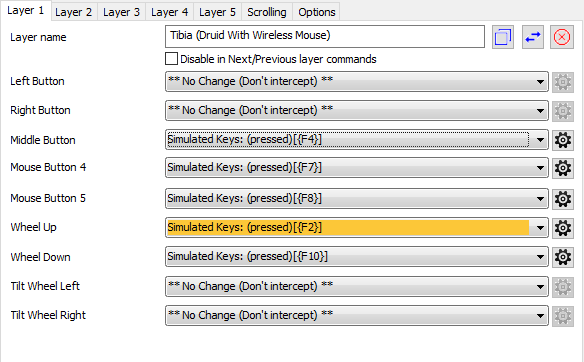
Task: Open Wheel Up settings gear
Action: pyautogui.click(x=563, y=228)
